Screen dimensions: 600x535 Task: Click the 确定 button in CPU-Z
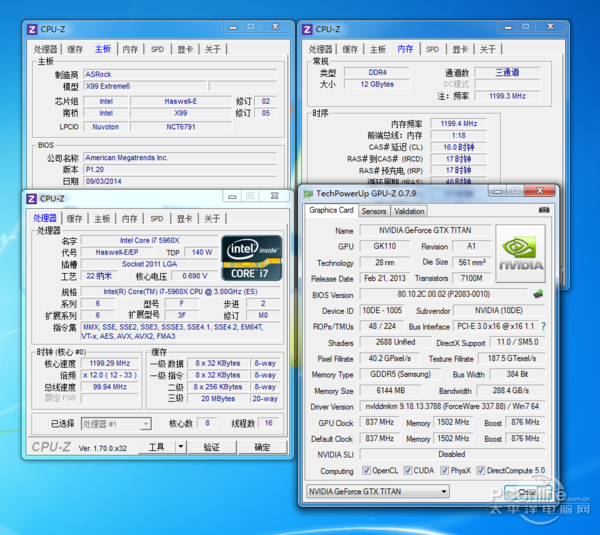pos(262,447)
